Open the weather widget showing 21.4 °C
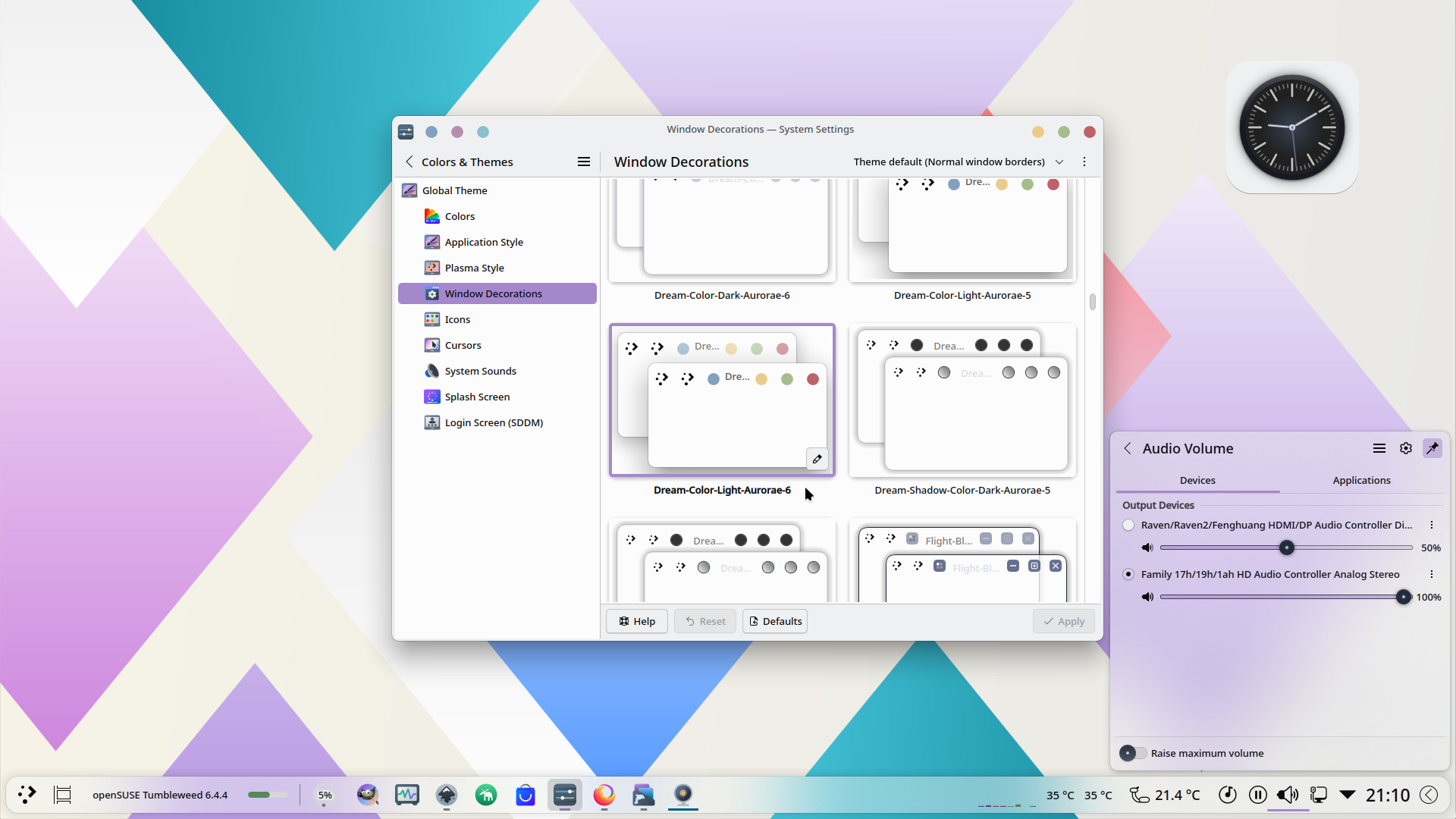 click(1166, 795)
